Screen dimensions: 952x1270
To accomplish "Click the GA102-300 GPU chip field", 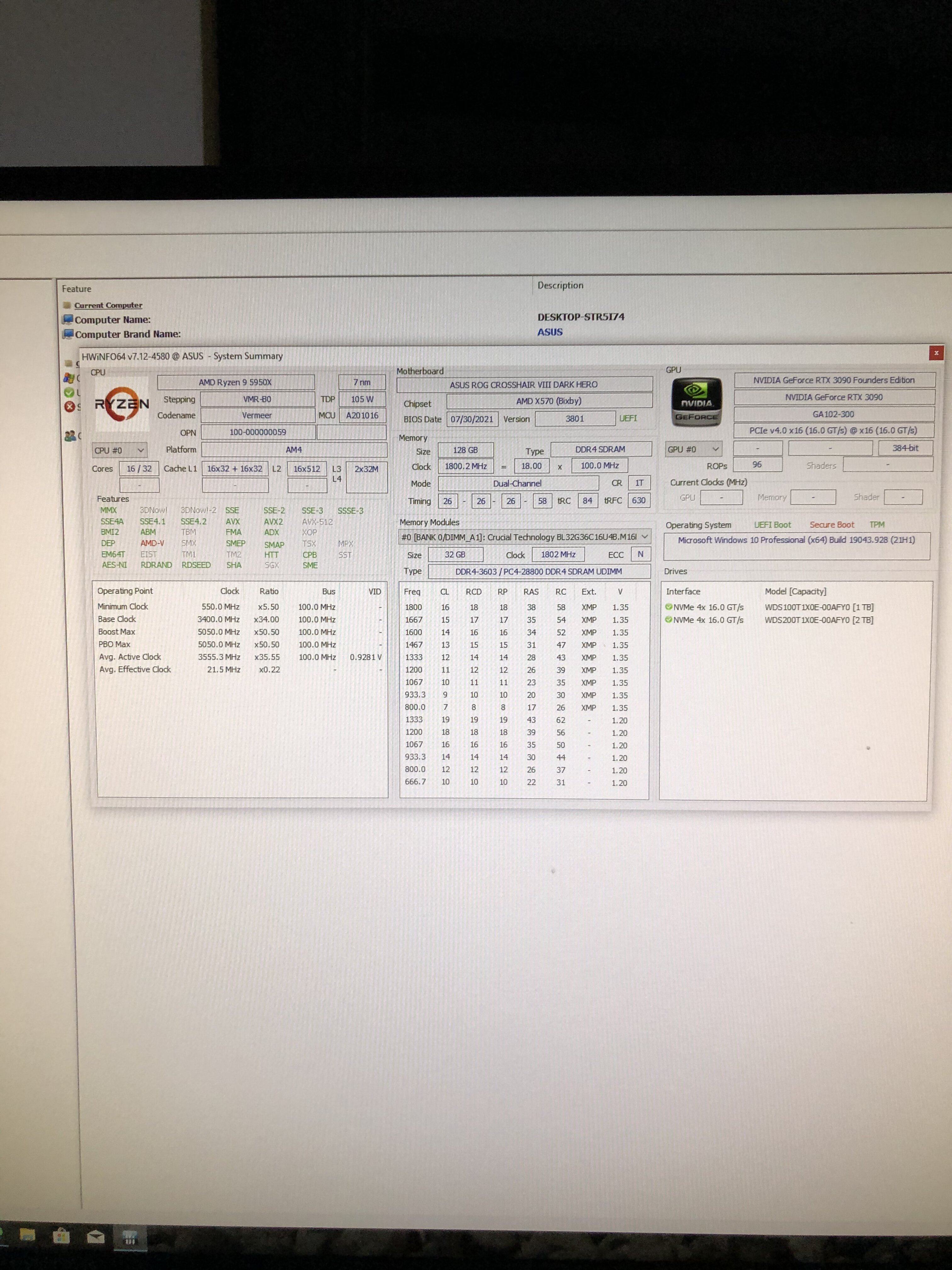I will click(x=834, y=414).
